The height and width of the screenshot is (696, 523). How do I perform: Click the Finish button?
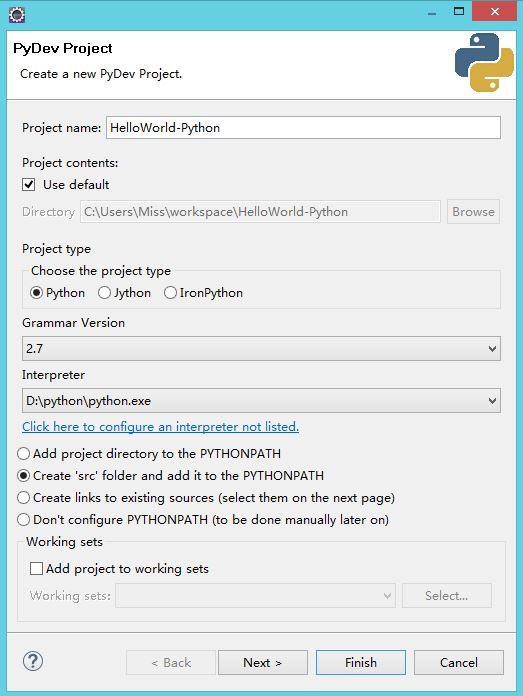click(361, 663)
